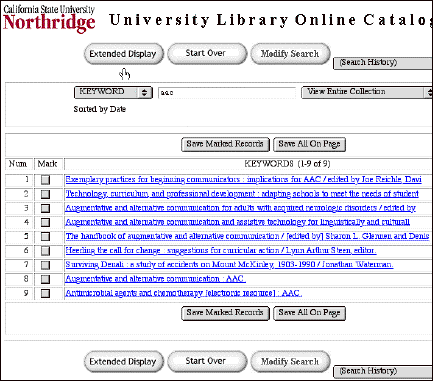This screenshot has height=381, width=433.
Task: Mark record 5 checkbox
Action: (45, 237)
